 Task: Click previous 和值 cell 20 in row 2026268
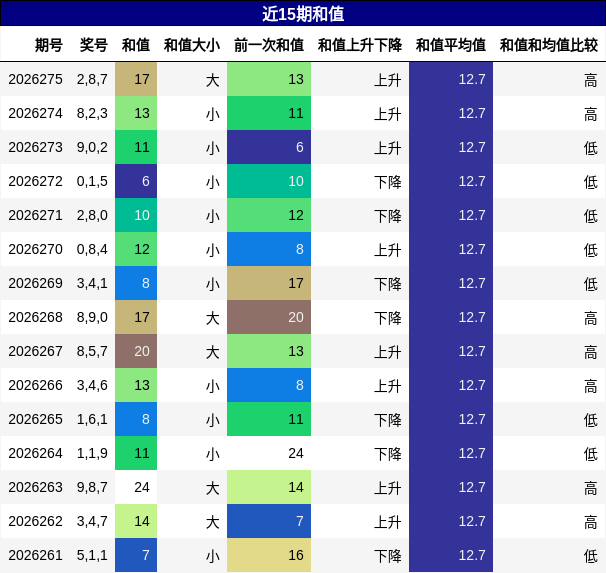269,317
